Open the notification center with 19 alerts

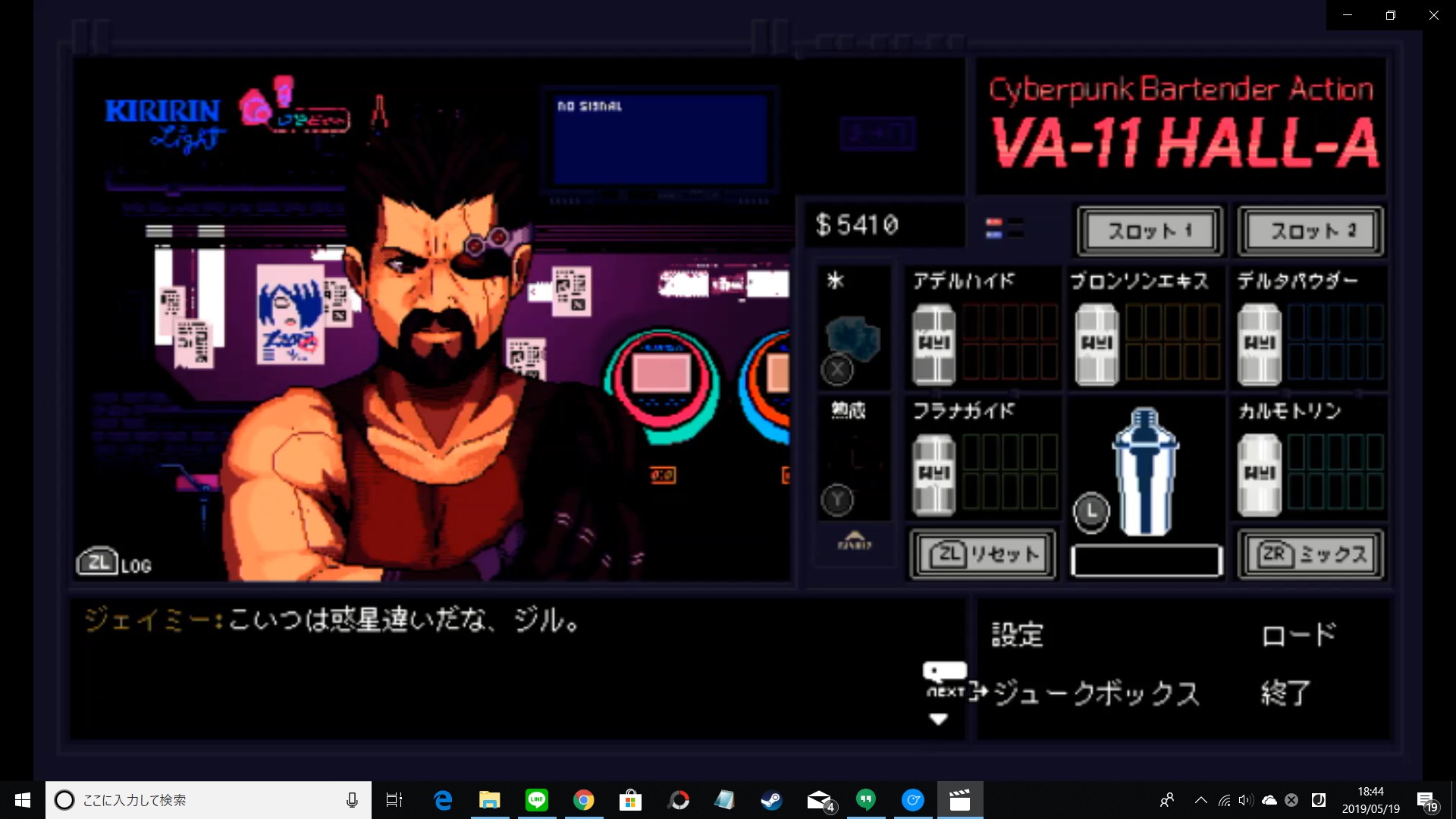(x=1426, y=801)
